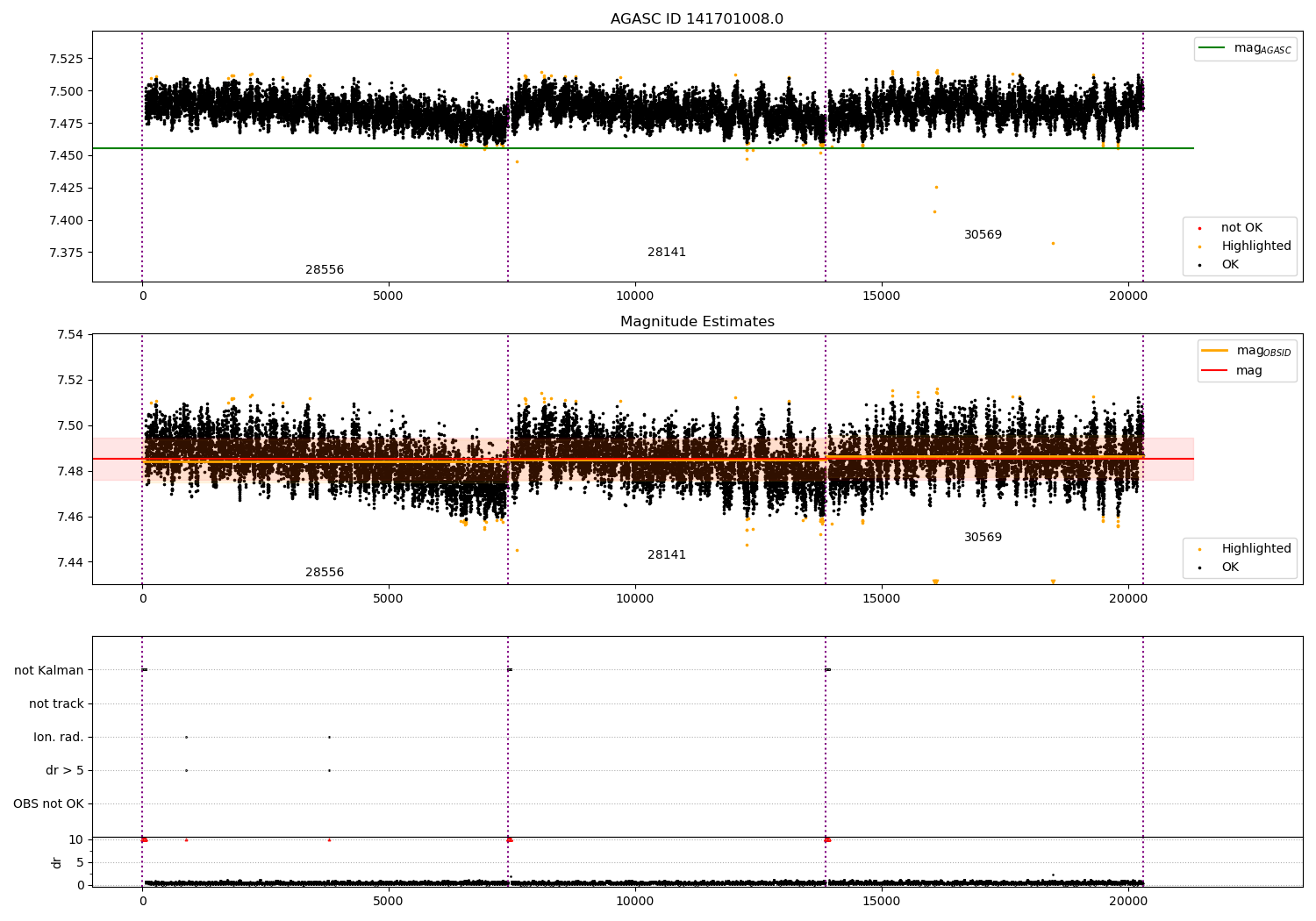Click the 7.44 y-axis tick label
1316x921 pixels.
point(70,563)
